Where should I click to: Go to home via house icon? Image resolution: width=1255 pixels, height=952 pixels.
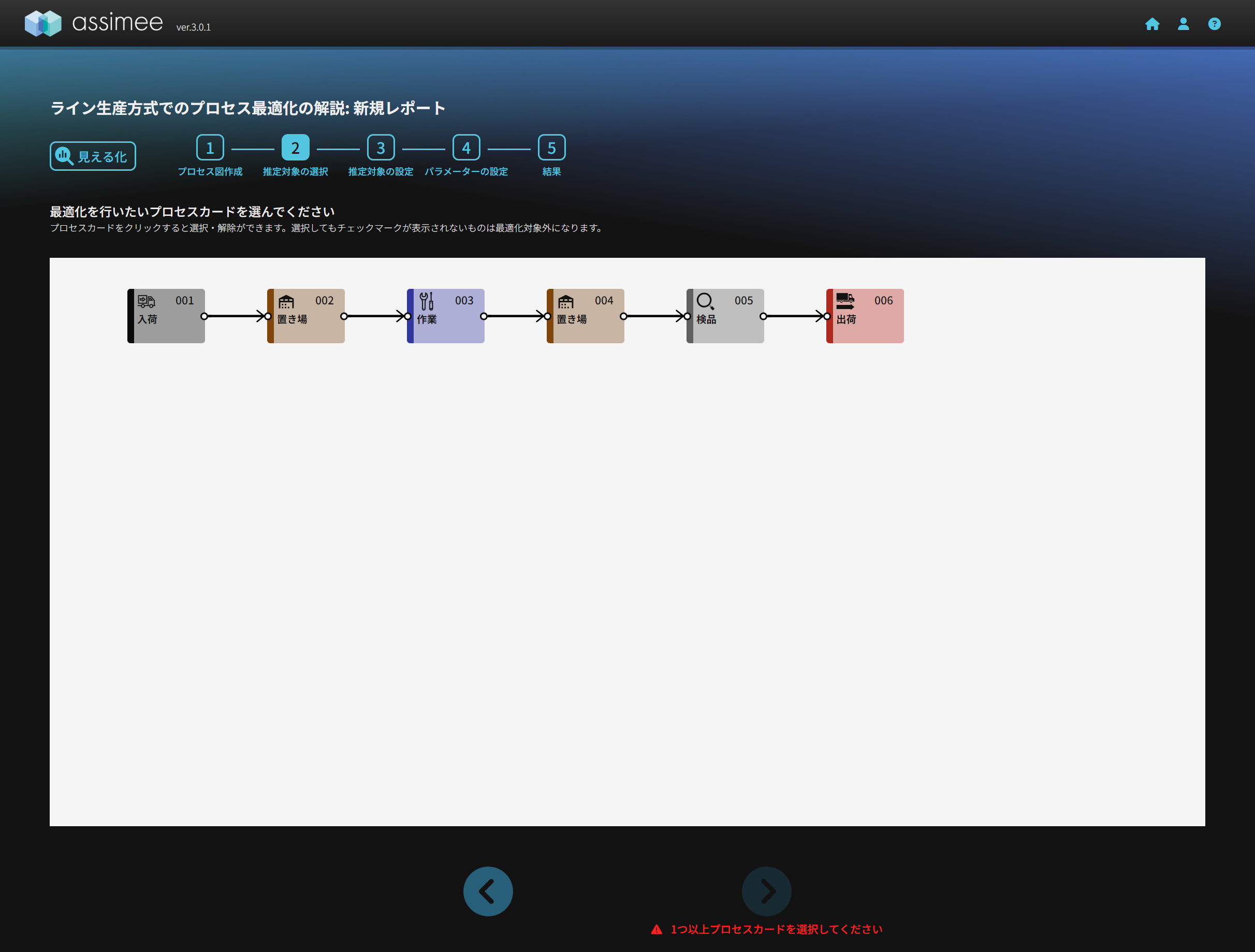1152,24
